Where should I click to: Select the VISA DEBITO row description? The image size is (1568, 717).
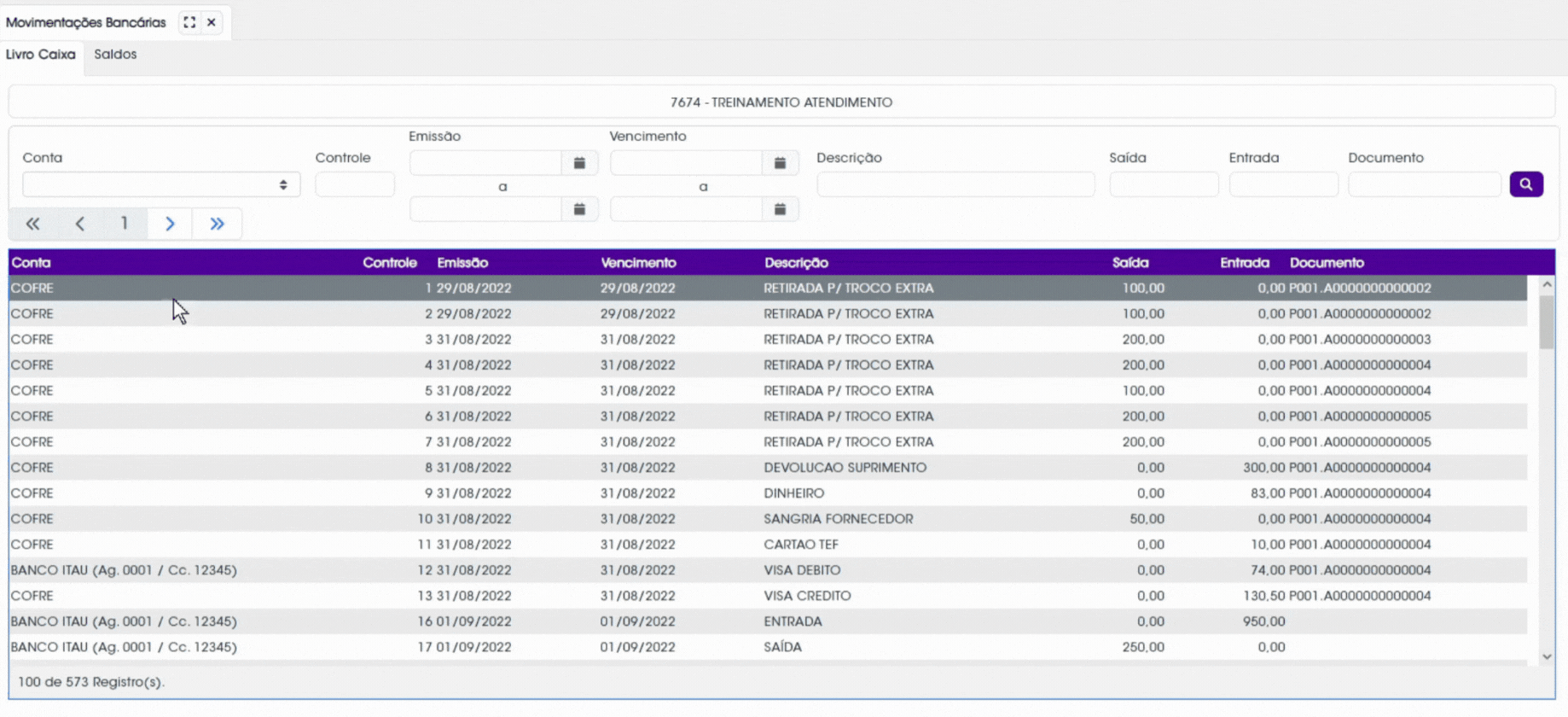(x=802, y=570)
